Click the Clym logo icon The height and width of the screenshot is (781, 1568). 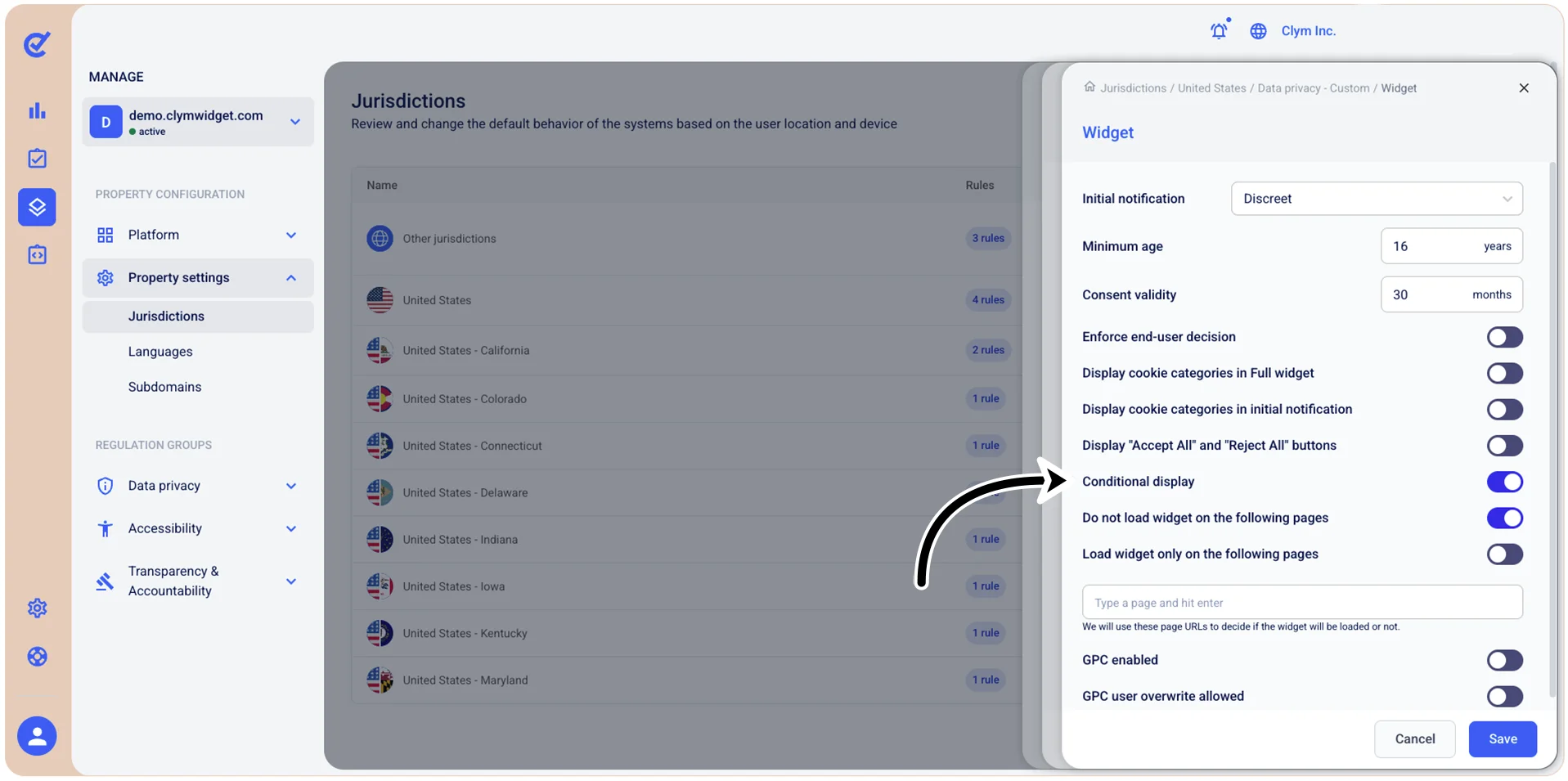37,44
